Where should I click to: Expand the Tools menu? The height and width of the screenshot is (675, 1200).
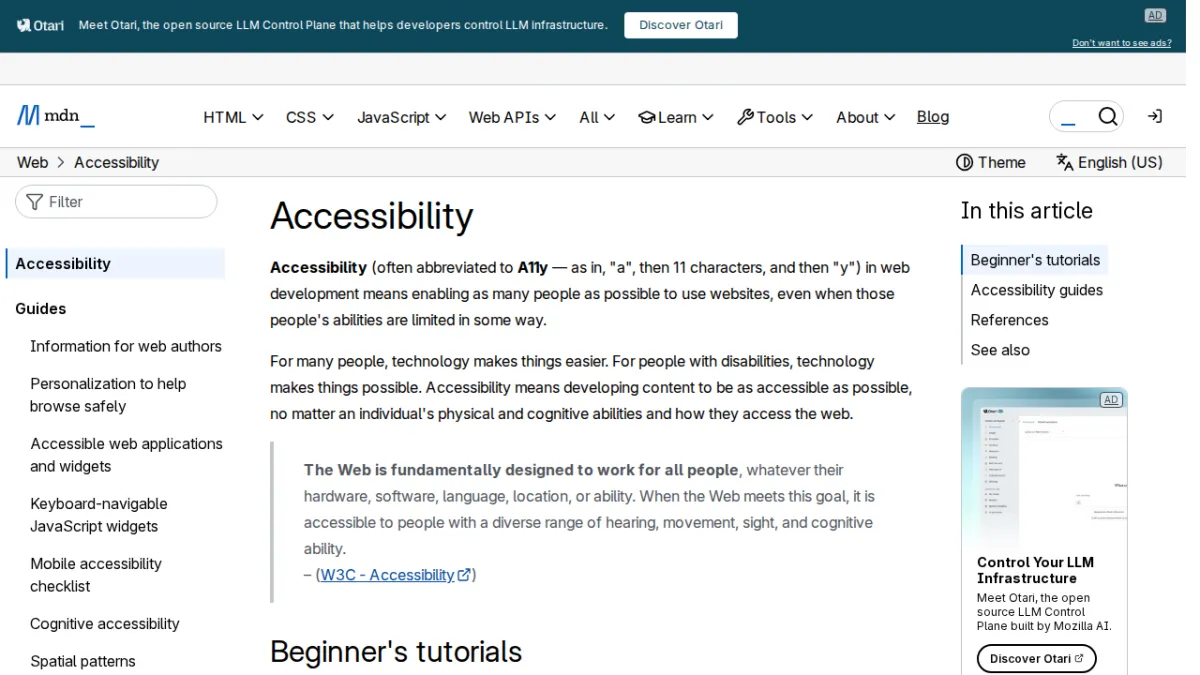[x=775, y=117]
